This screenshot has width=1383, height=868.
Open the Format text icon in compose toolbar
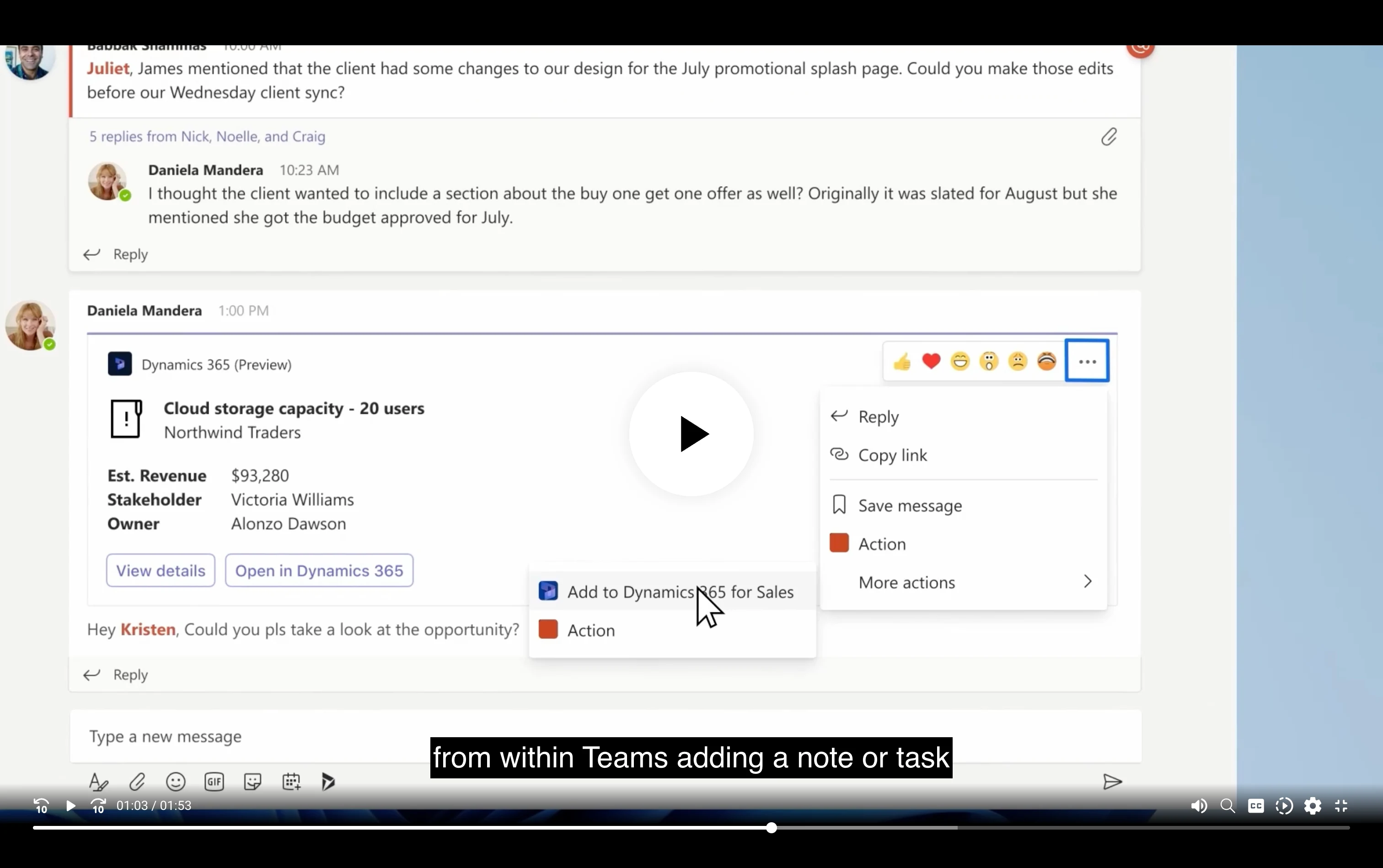[98, 781]
